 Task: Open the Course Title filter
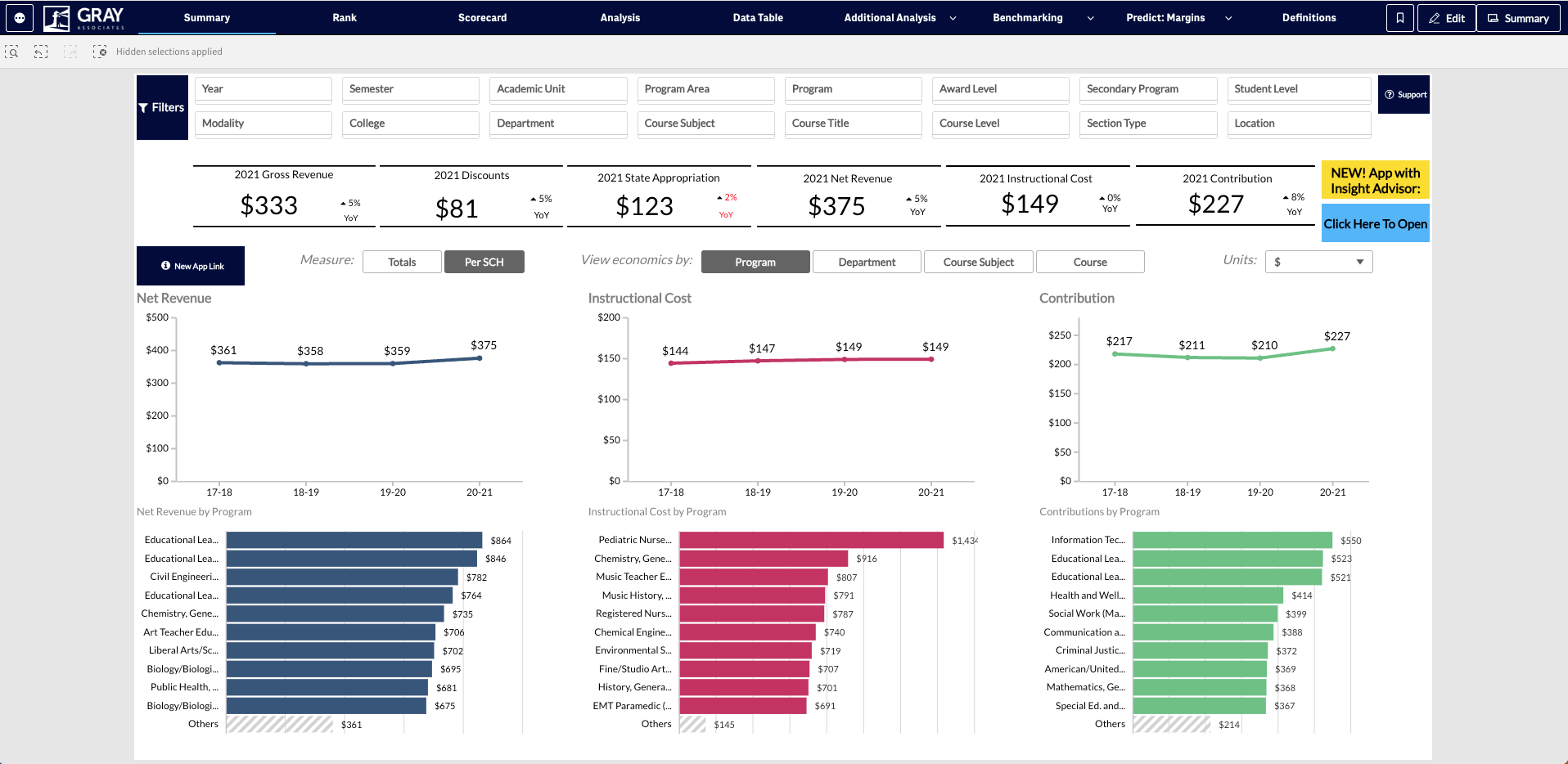854,124
